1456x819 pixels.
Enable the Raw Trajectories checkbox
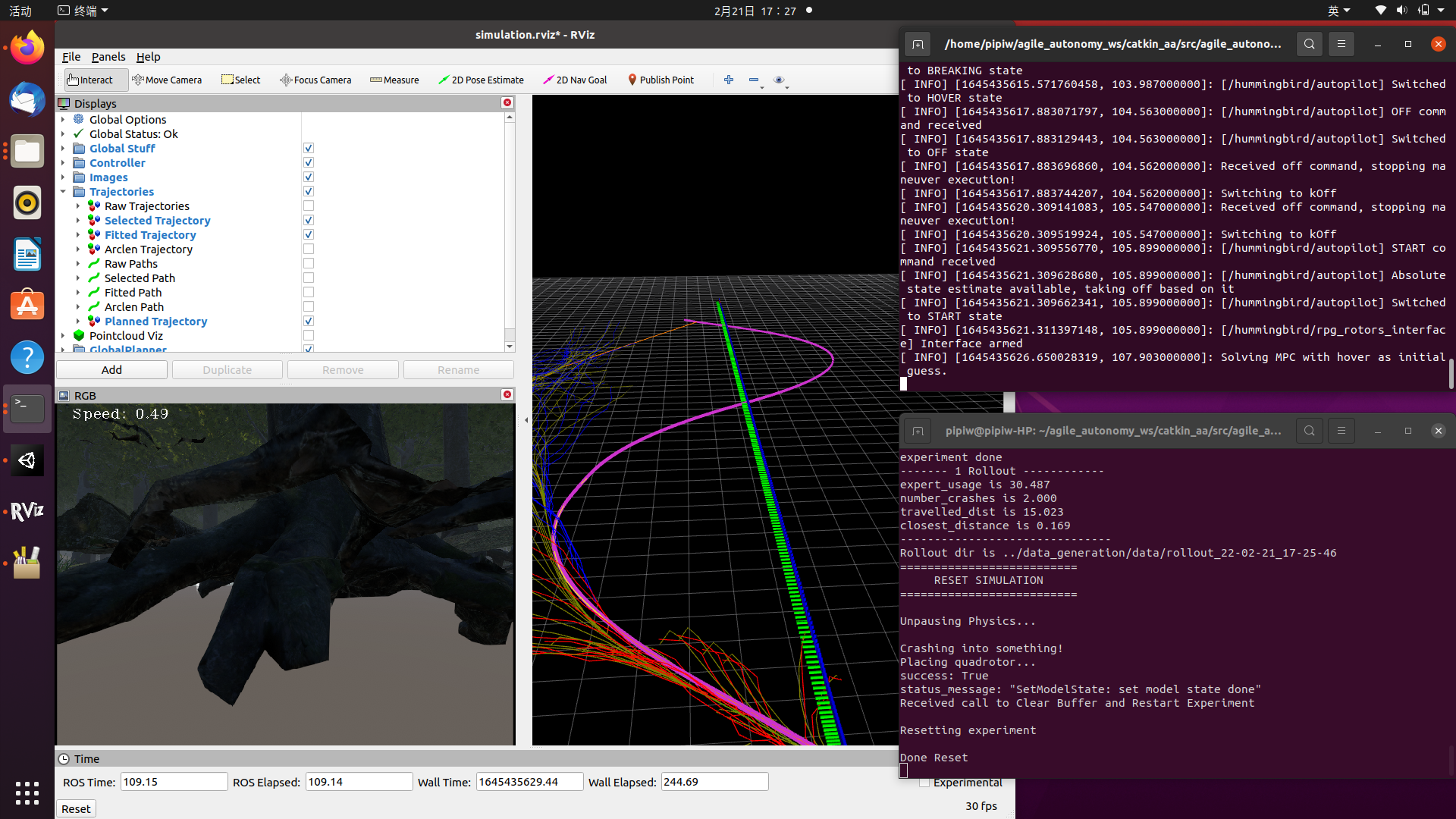point(309,206)
